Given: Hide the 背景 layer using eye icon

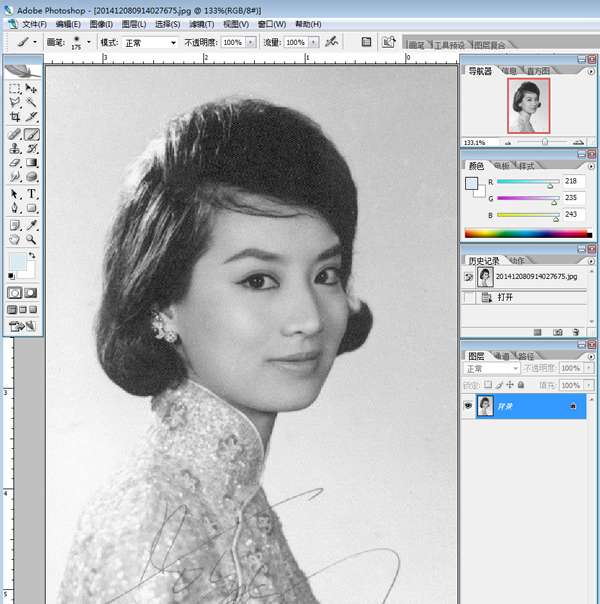Looking at the screenshot, I should pyautogui.click(x=468, y=406).
